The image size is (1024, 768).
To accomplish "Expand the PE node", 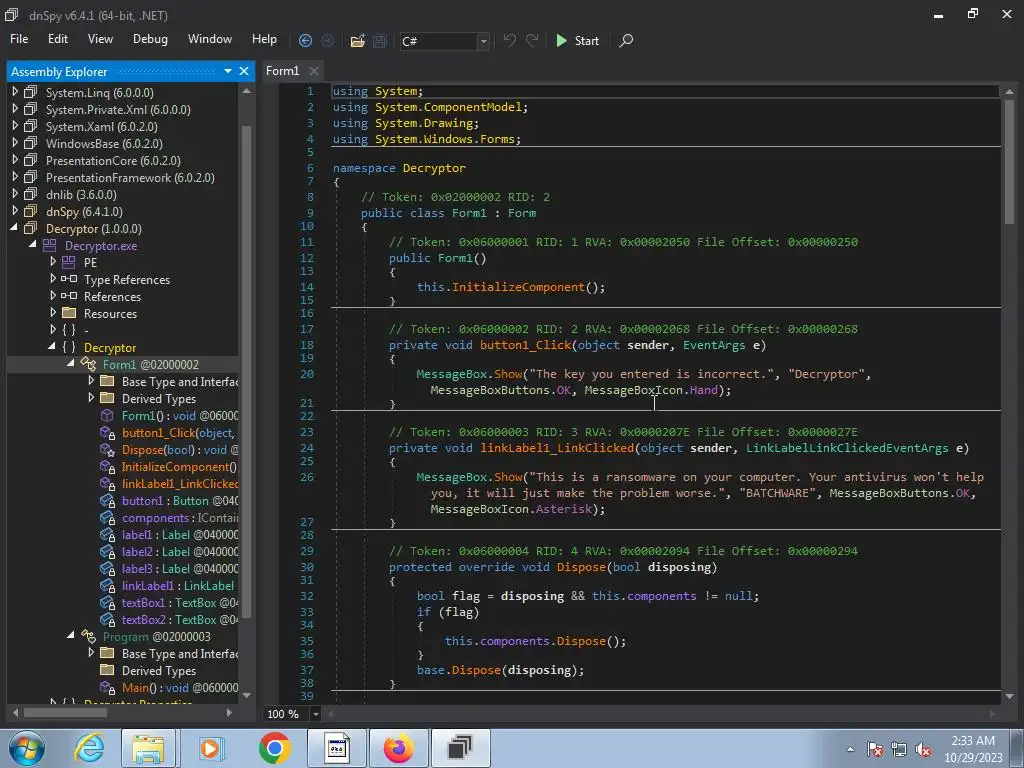I will [53, 262].
